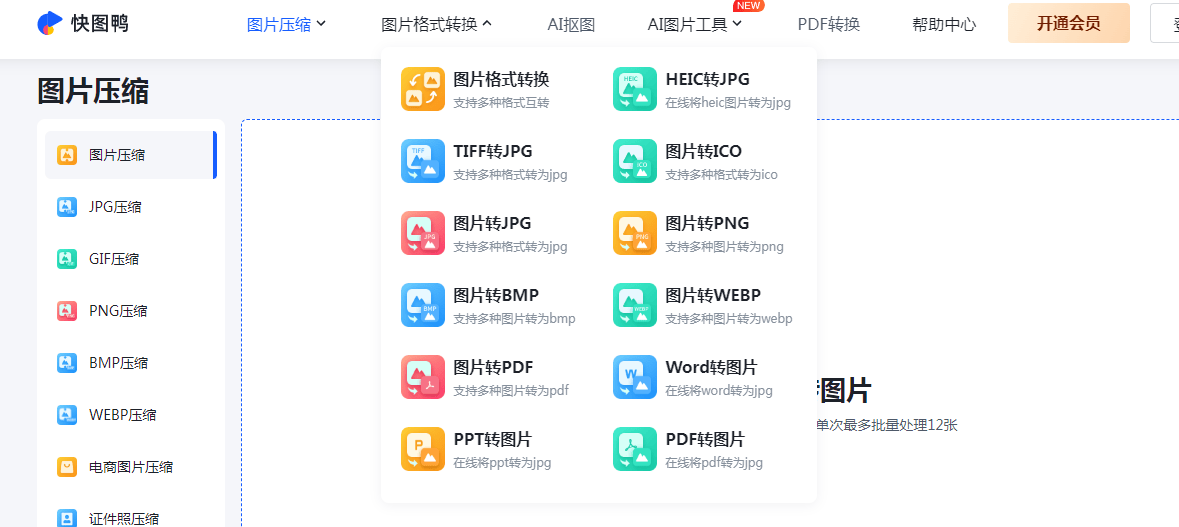Screen dimensions: 1179x527
Task: Click the PNG压缩 sidebar icon
Action: click(67, 310)
